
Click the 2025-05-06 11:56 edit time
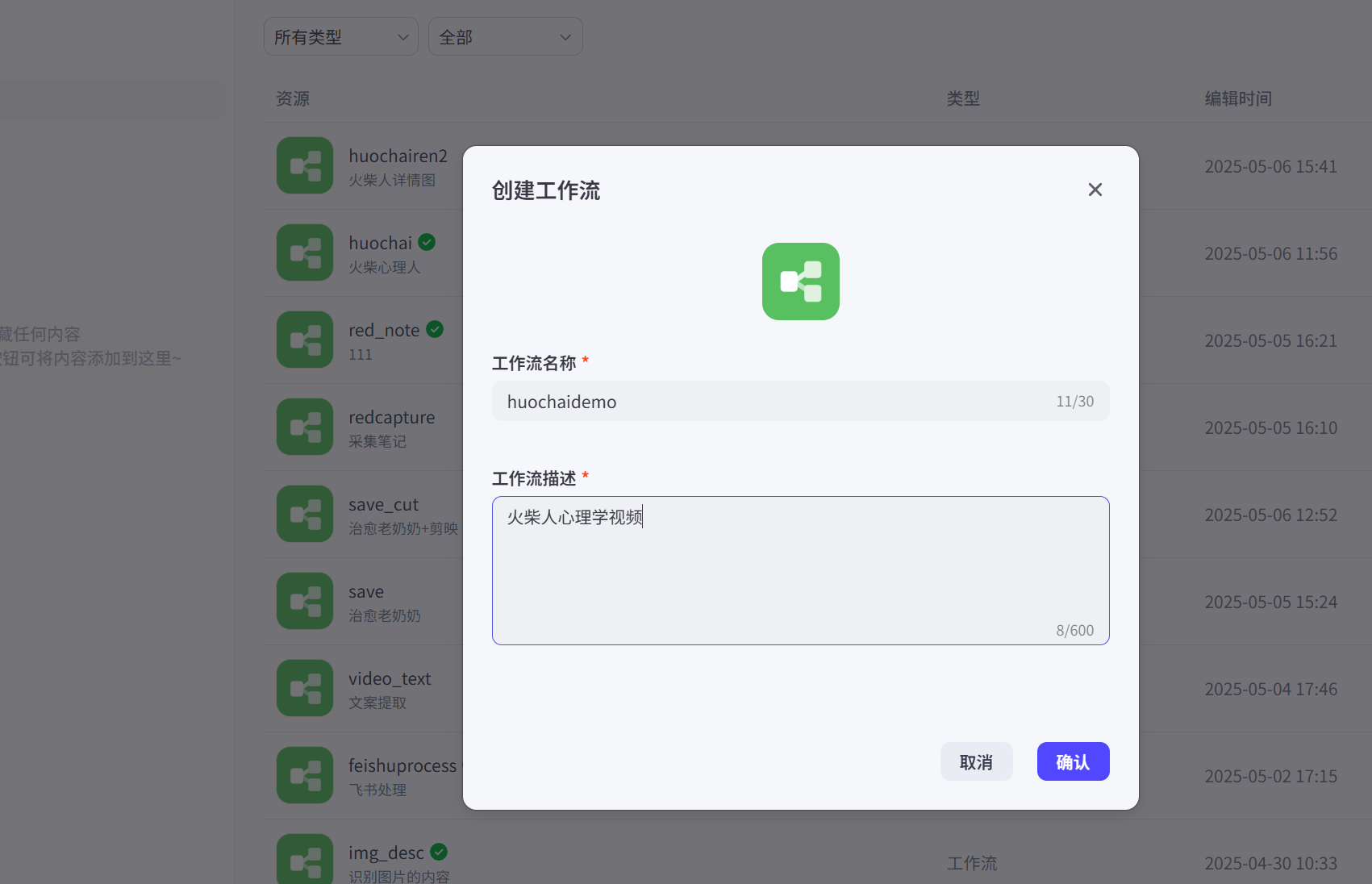coord(1271,253)
